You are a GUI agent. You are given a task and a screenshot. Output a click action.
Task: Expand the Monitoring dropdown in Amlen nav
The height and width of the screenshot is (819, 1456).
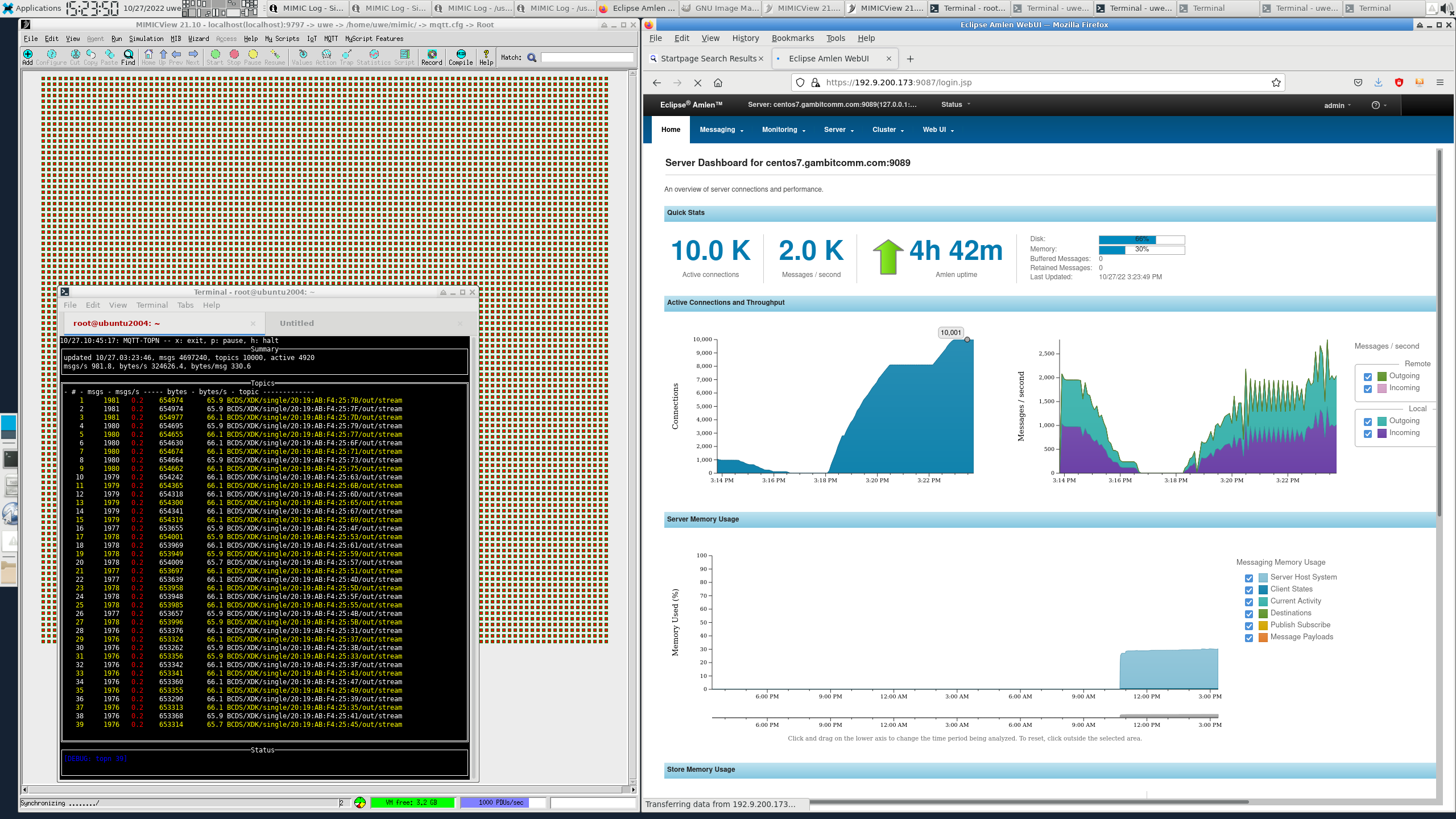784,130
